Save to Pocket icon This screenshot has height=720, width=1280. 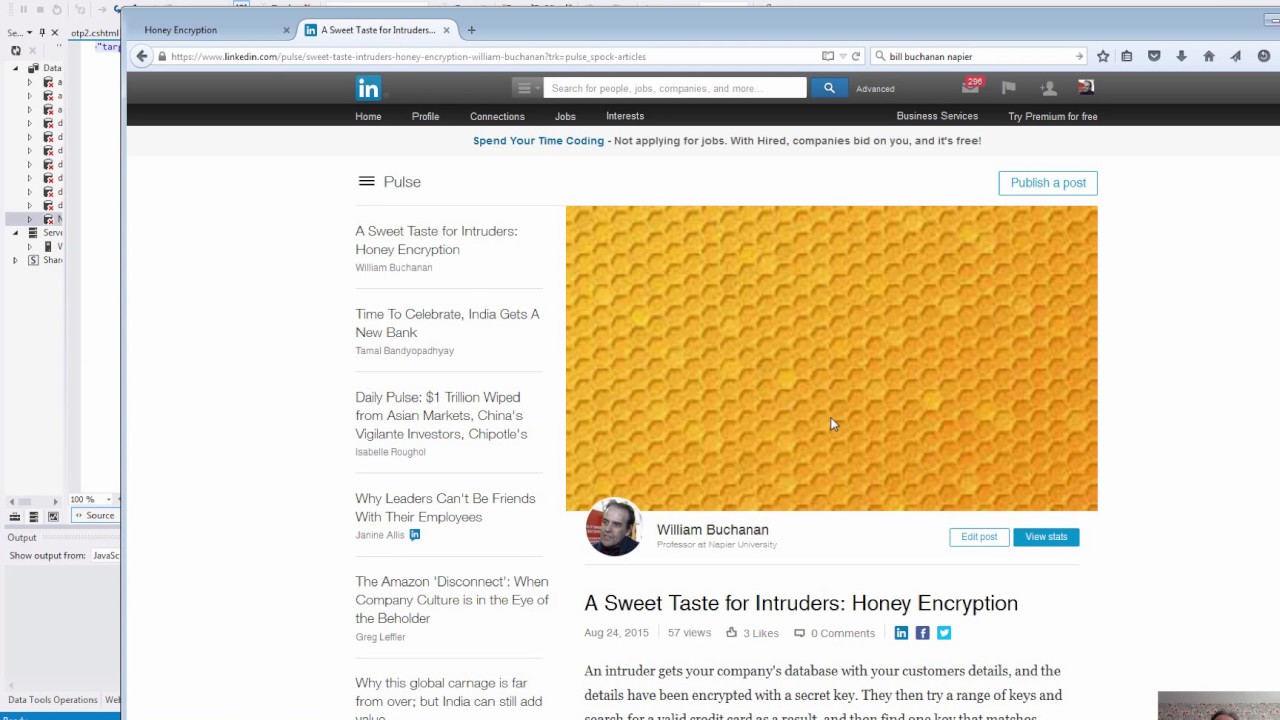coord(1154,56)
